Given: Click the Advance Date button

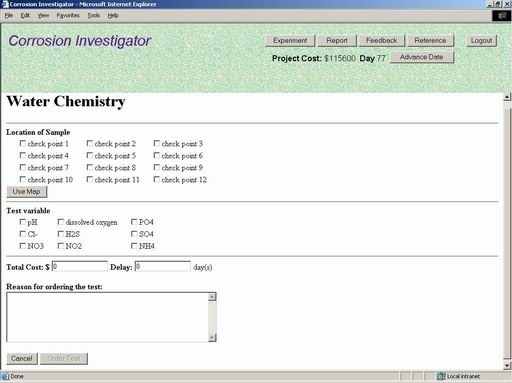Looking at the screenshot, I should pos(422,57).
